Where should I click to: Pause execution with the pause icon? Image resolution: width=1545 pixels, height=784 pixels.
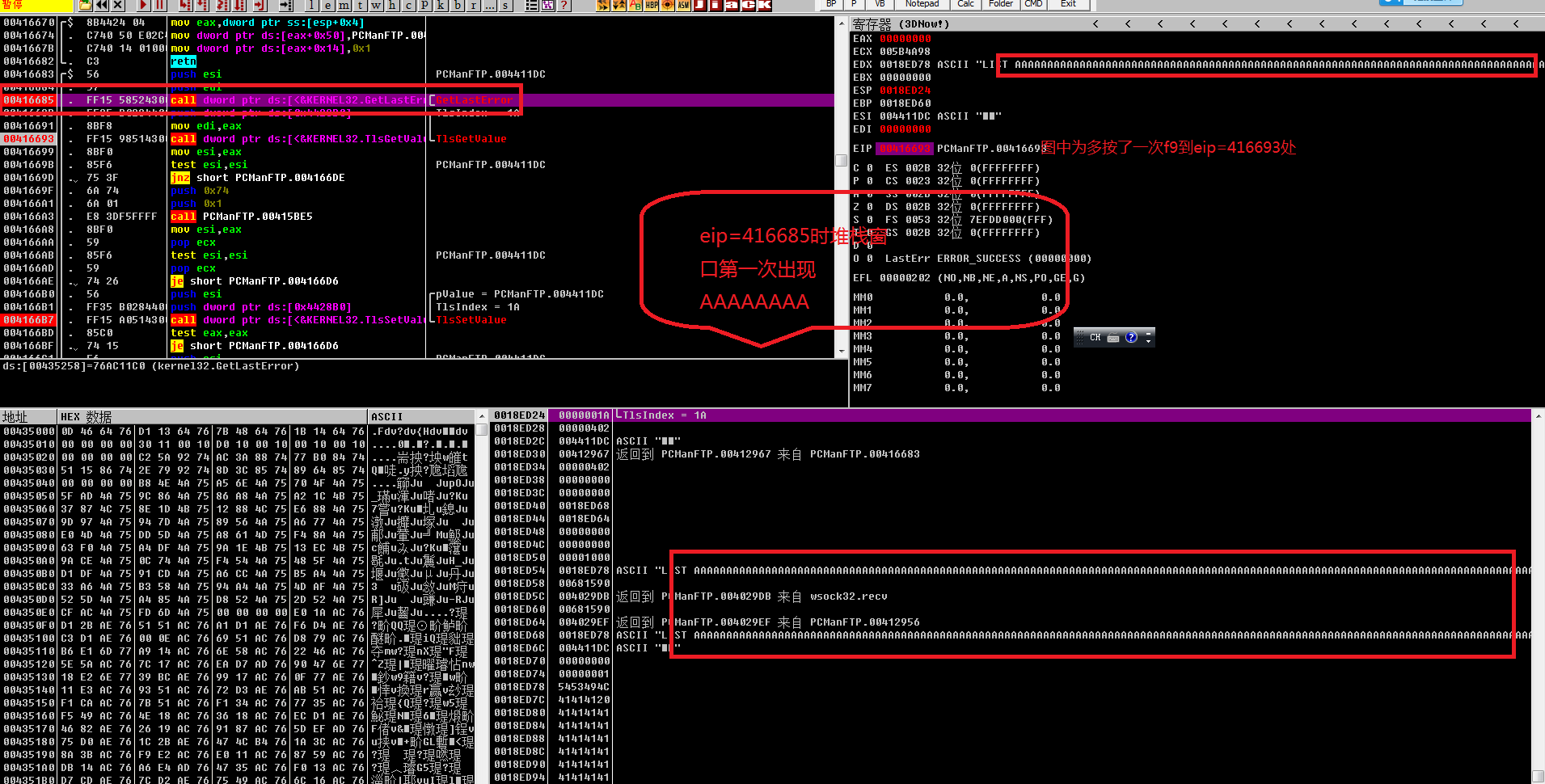pos(159,5)
